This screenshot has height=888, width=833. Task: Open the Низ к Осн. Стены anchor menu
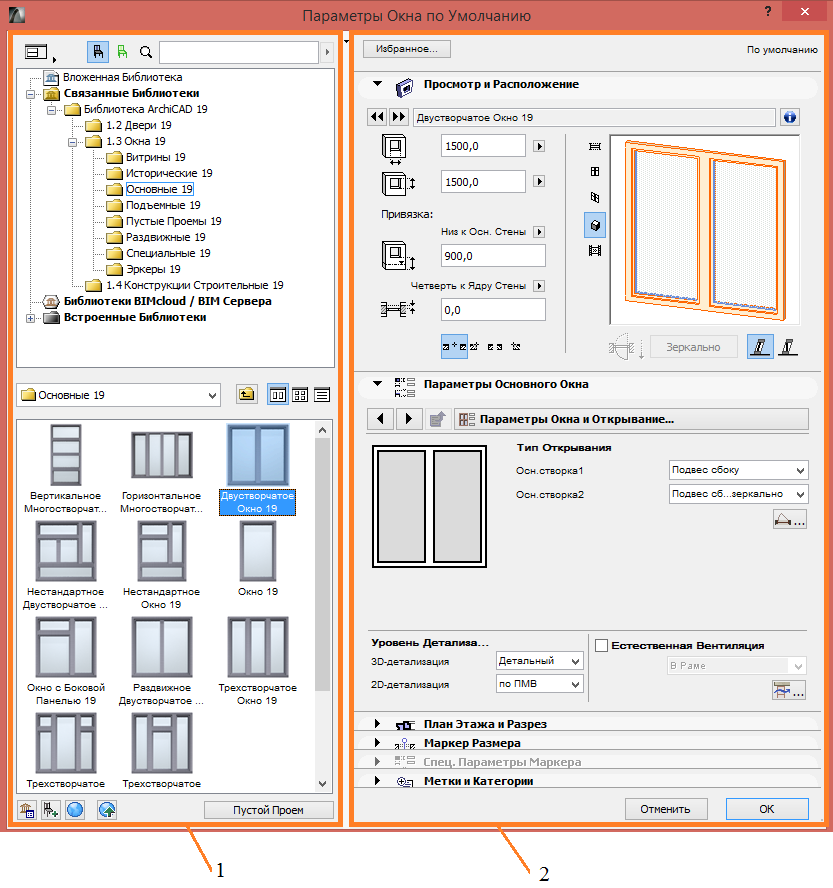pos(540,232)
